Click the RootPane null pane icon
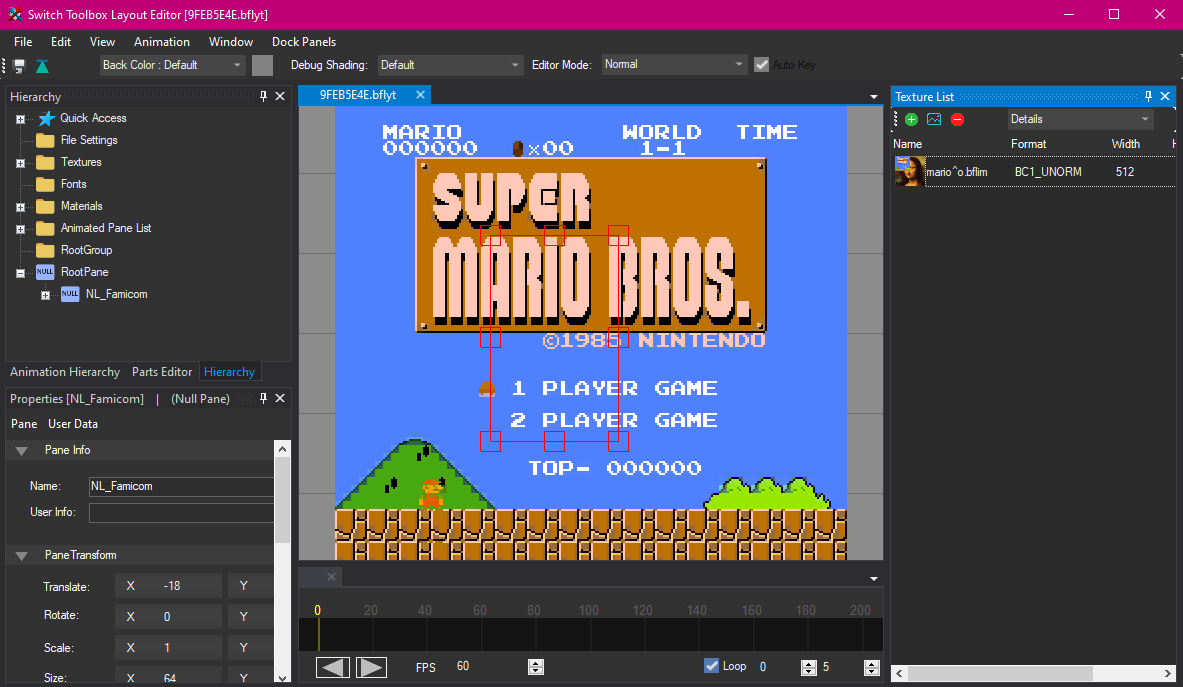The width and height of the screenshot is (1183, 687). (x=45, y=271)
